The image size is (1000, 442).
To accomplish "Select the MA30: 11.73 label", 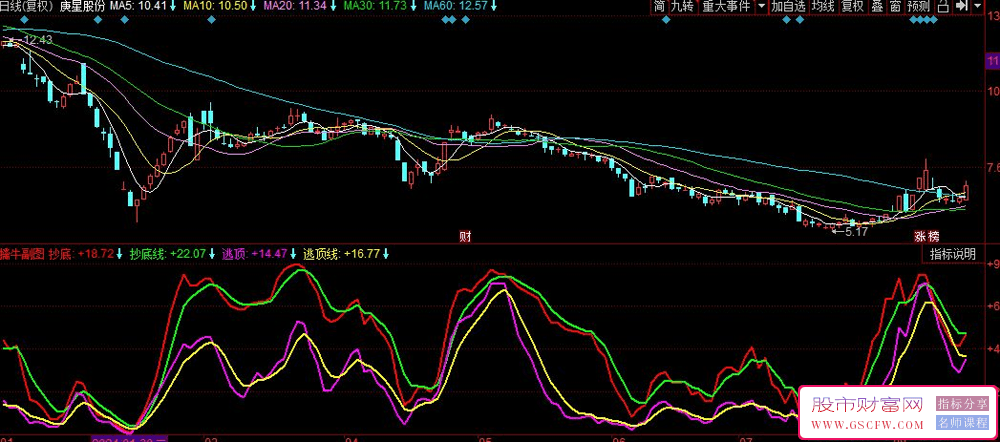I will [376, 6].
